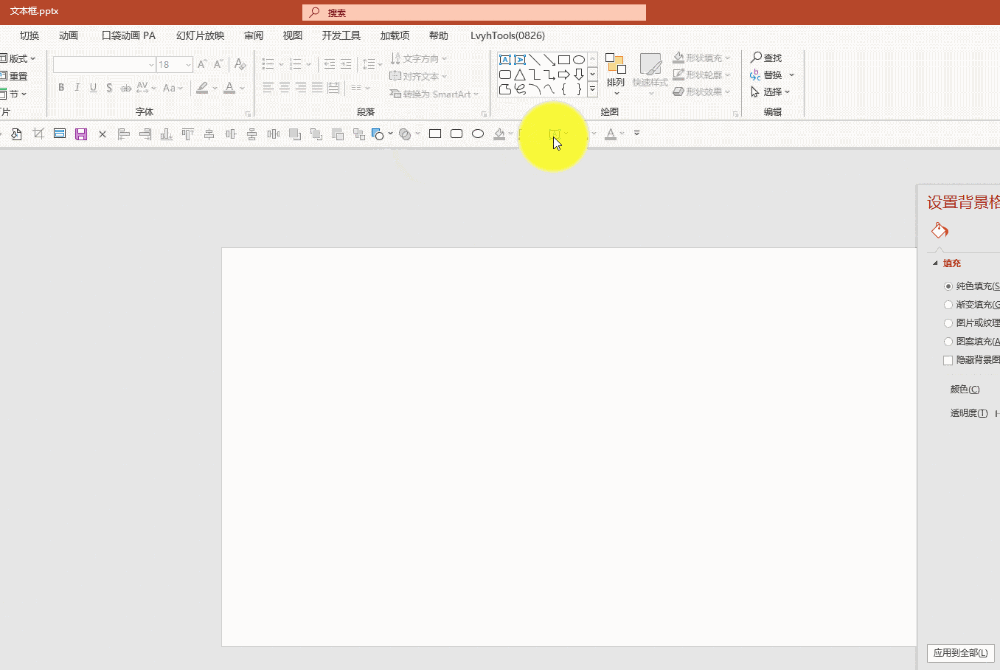Click the crop icon in quick toolbar
The width and height of the screenshot is (1000, 670).
coord(38,134)
